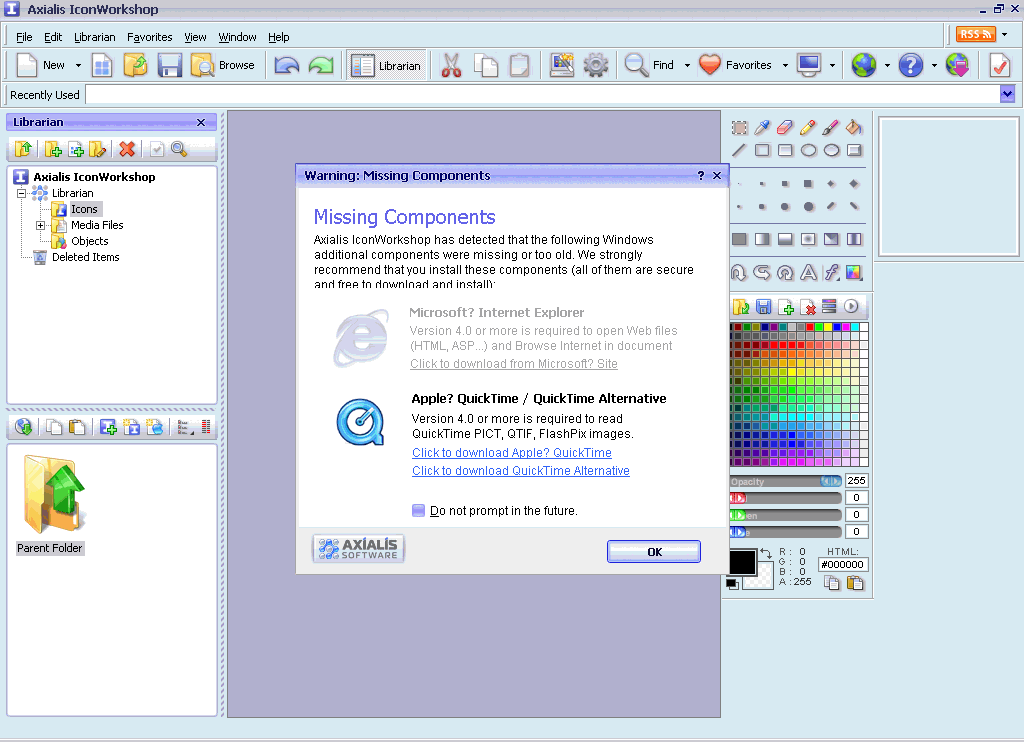Select the Pencil drawing tool

tap(807, 127)
